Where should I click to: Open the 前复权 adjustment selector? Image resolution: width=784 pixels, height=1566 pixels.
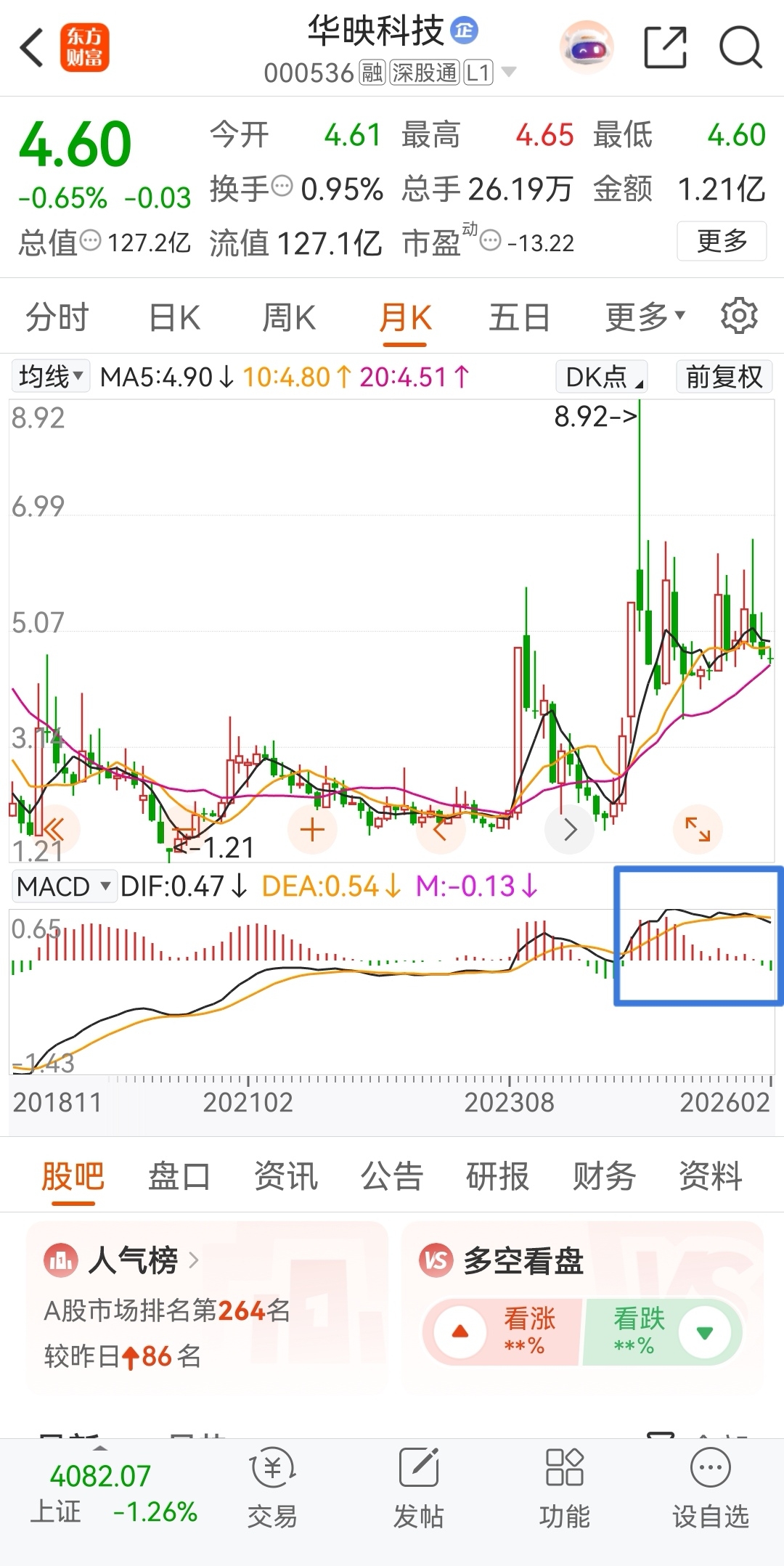pyautogui.click(x=724, y=377)
